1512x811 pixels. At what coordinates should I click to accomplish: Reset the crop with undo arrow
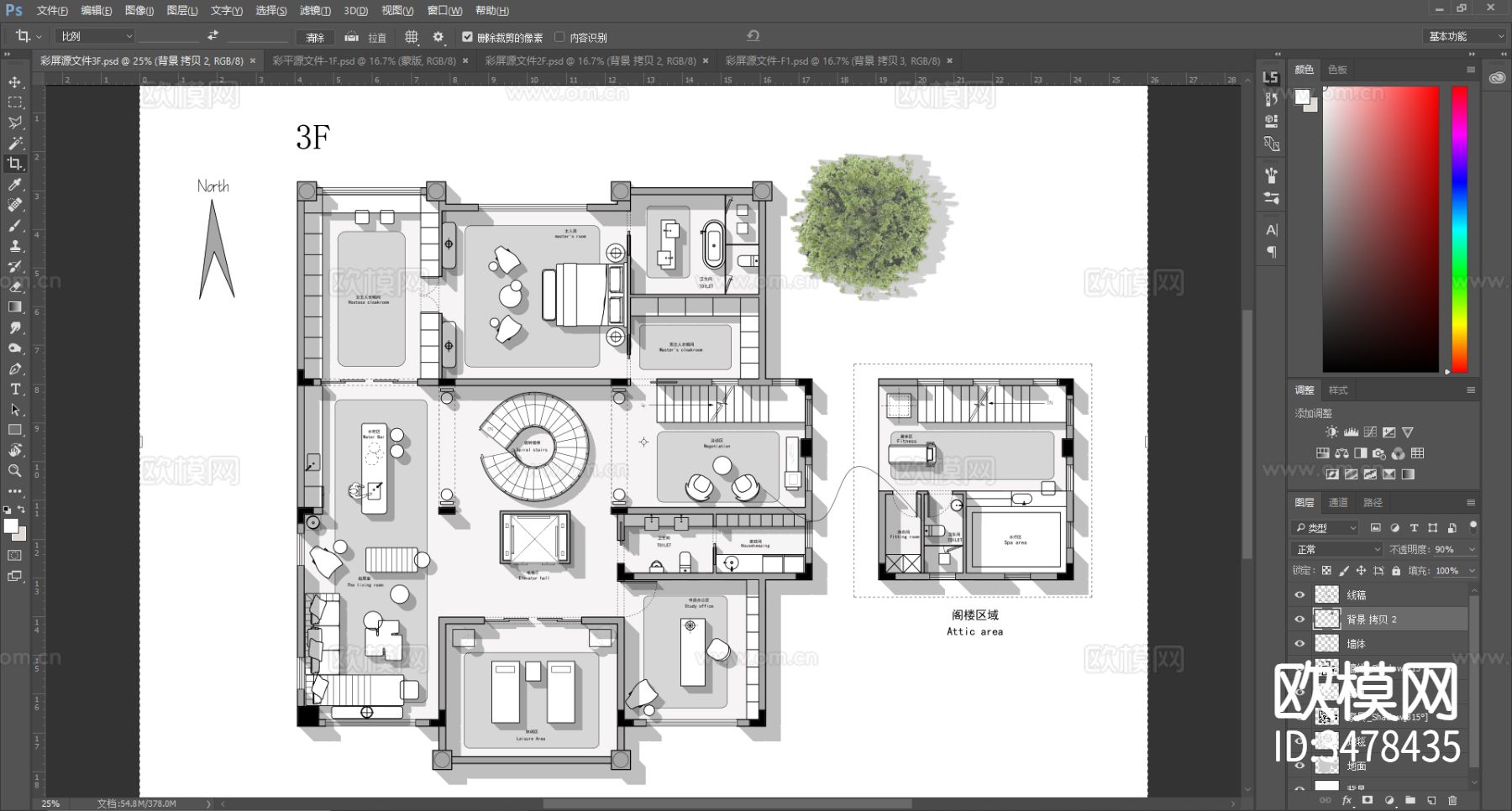pos(753,35)
